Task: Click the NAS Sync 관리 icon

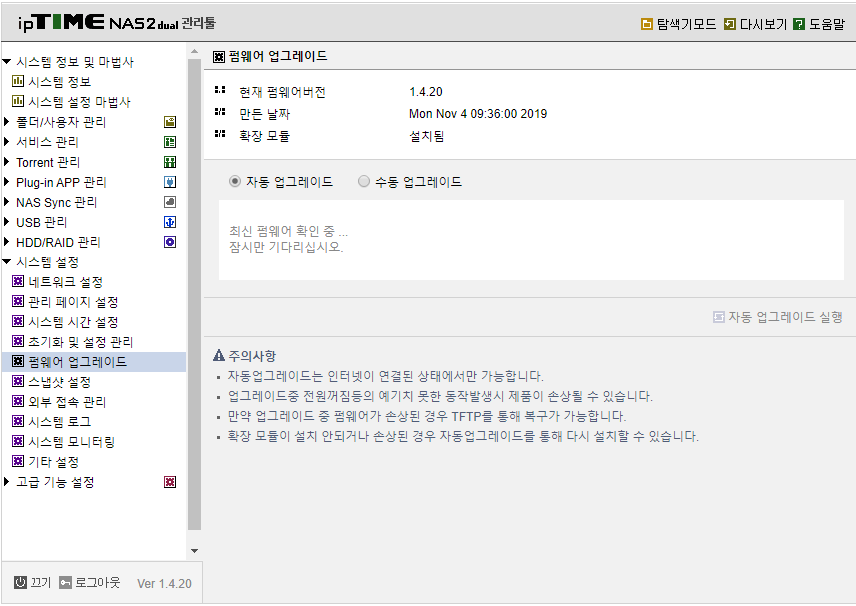Action: coord(170,202)
